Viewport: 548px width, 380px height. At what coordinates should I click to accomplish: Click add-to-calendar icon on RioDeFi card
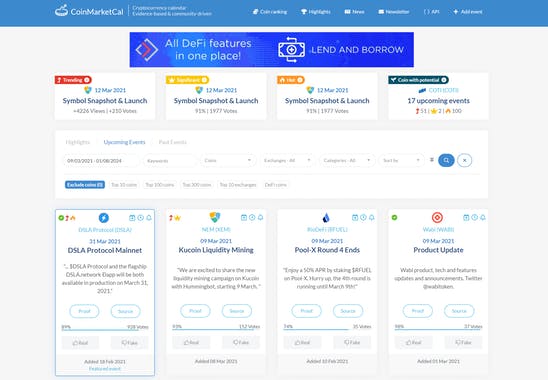coord(355,217)
